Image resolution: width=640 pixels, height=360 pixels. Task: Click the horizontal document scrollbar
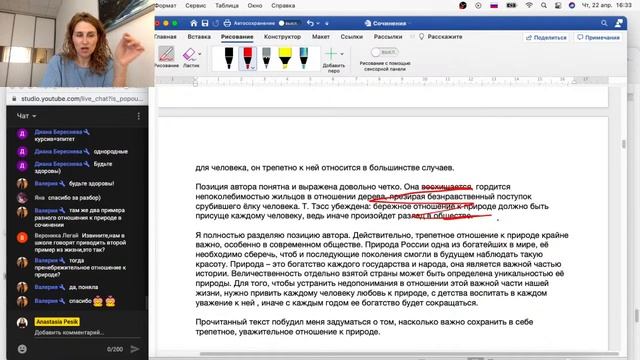(409, 354)
